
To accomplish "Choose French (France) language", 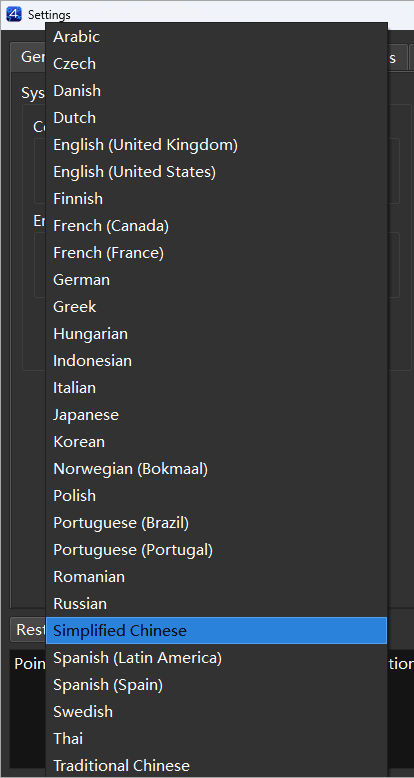I will tap(216, 253).
